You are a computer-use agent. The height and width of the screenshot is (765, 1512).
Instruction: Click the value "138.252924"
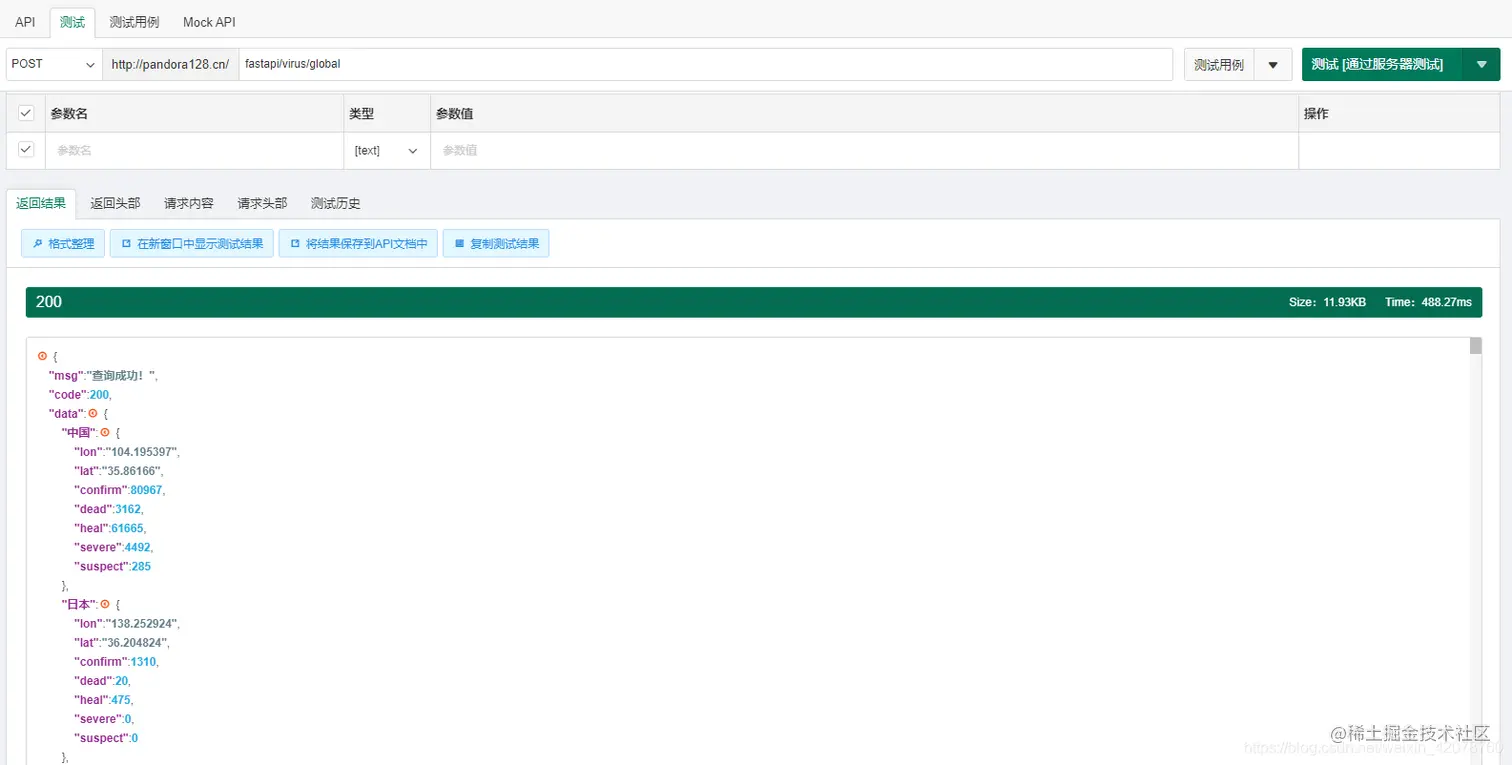coord(143,623)
